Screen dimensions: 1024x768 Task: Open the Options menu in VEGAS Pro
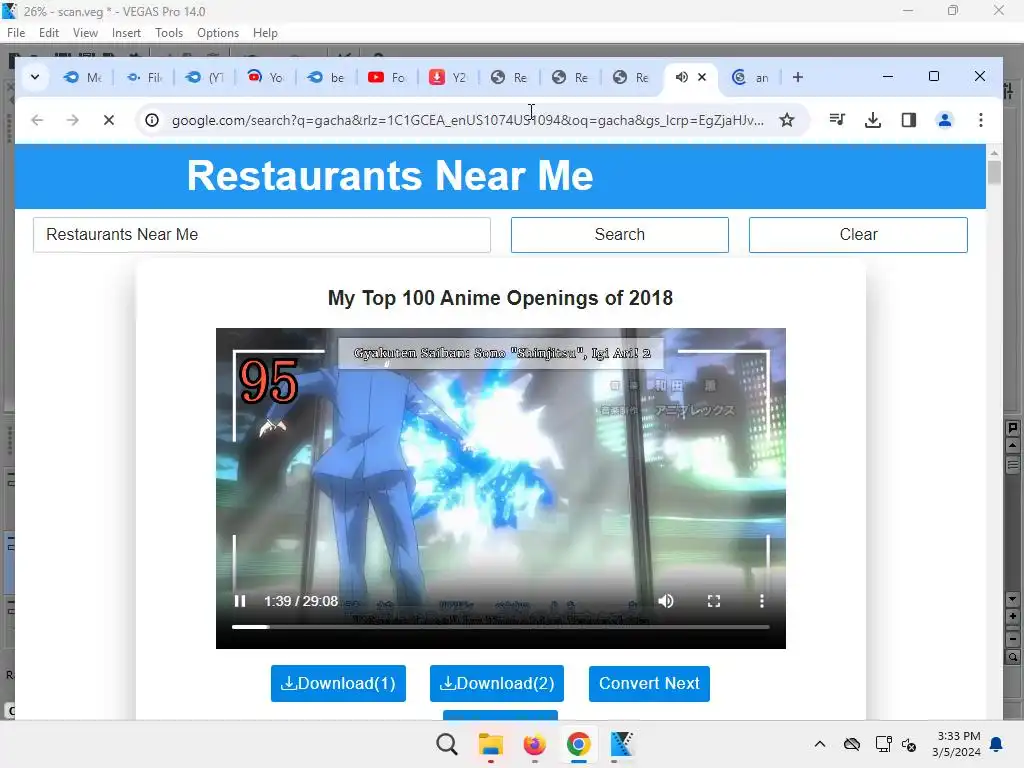pyautogui.click(x=217, y=33)
